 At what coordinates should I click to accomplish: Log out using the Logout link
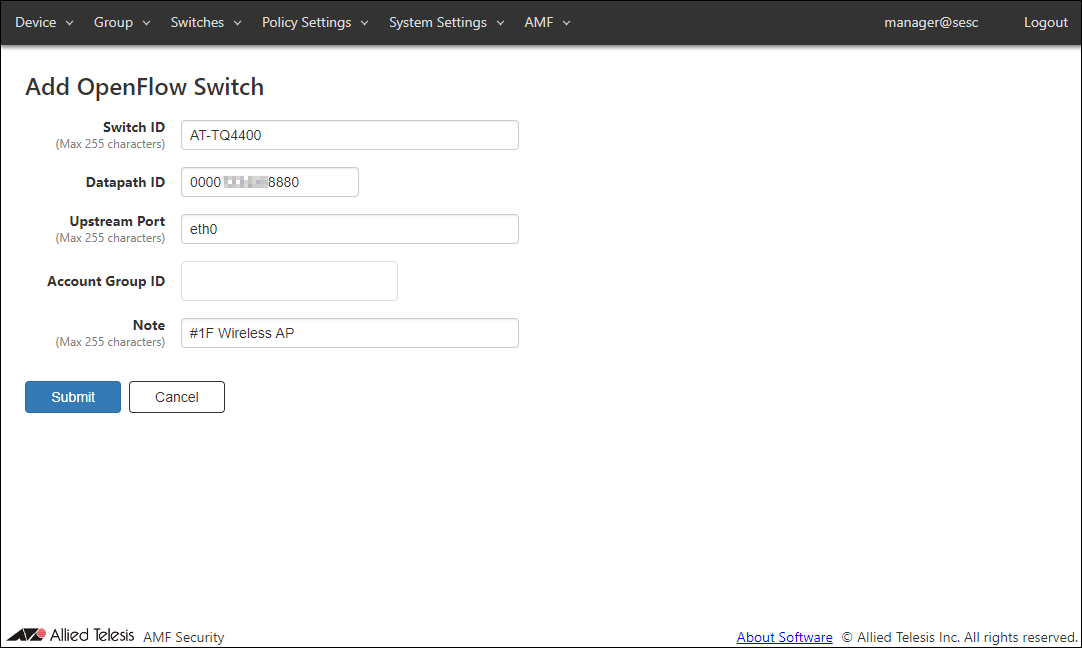click(x=1045, y=23)
